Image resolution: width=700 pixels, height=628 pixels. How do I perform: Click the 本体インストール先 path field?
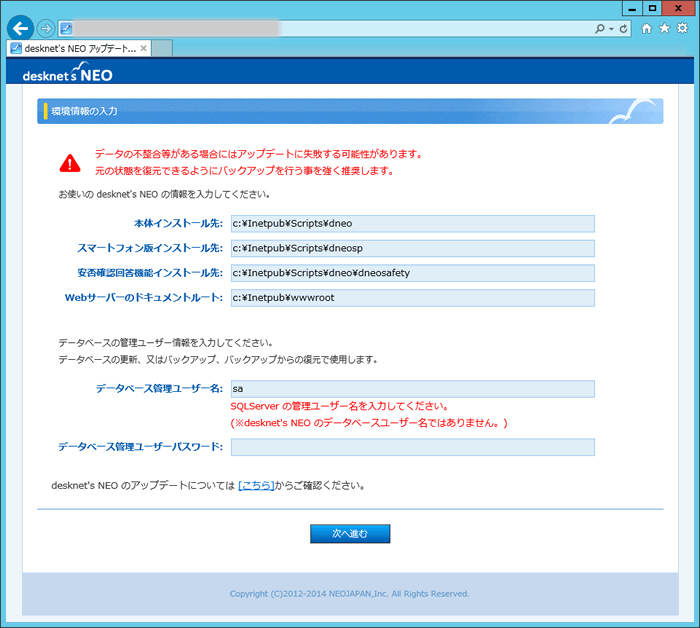[412, 223]
